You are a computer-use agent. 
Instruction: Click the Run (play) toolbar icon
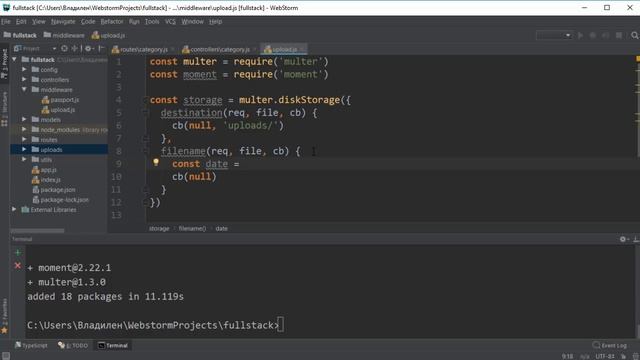[x=580, y=36]
